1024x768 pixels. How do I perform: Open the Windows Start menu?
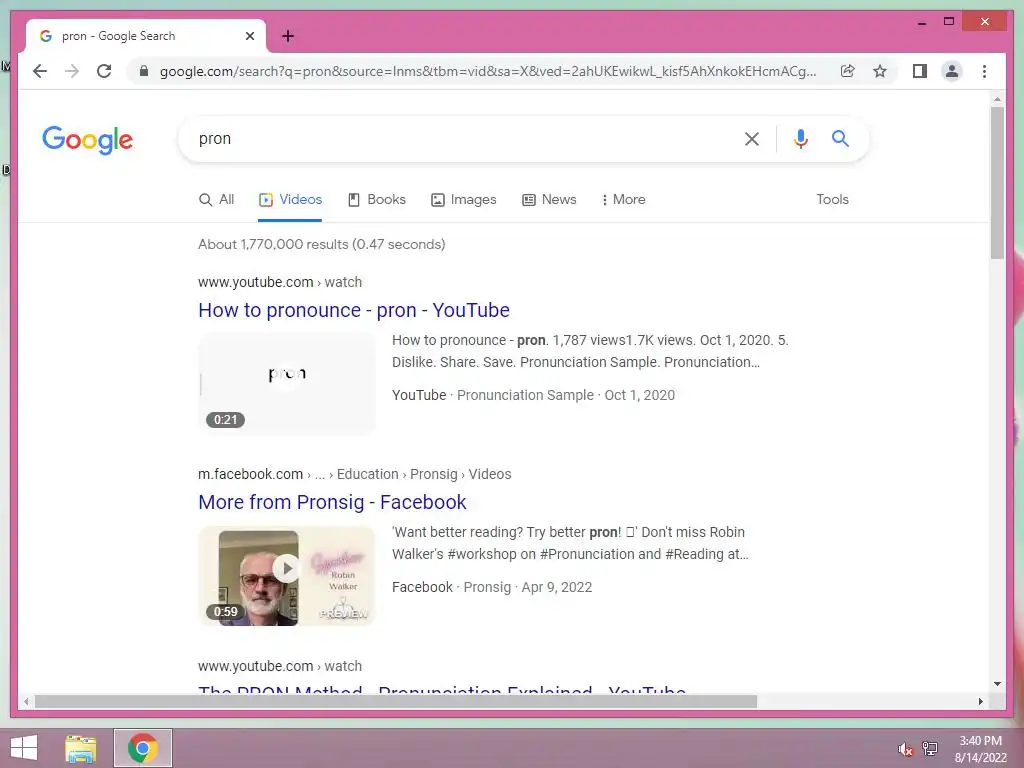(24, 748)
